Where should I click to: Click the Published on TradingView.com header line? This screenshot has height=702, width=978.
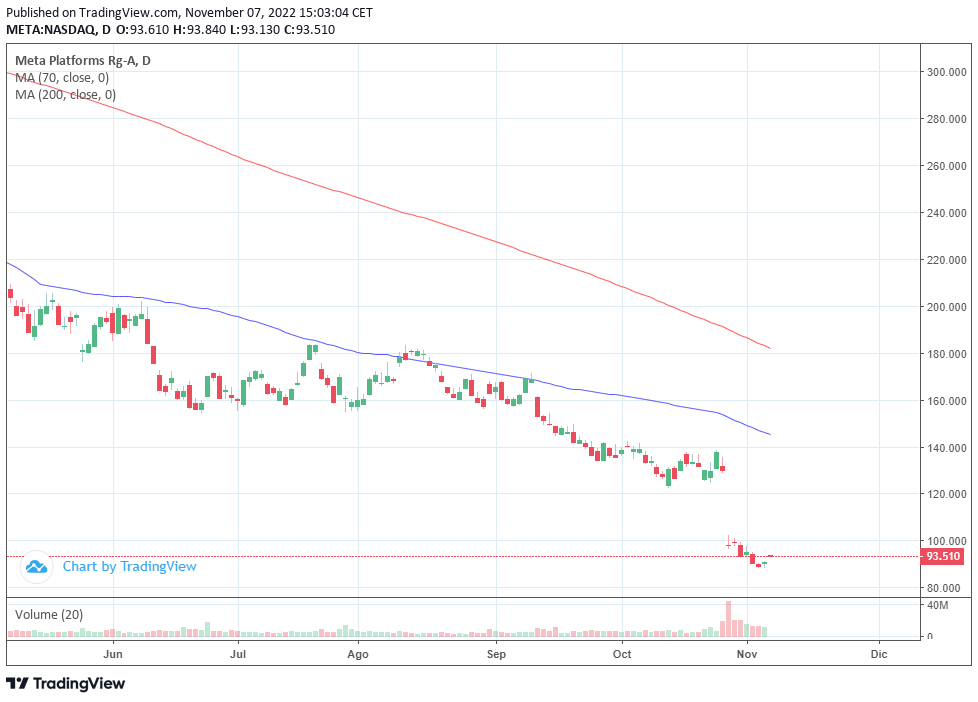190,12
